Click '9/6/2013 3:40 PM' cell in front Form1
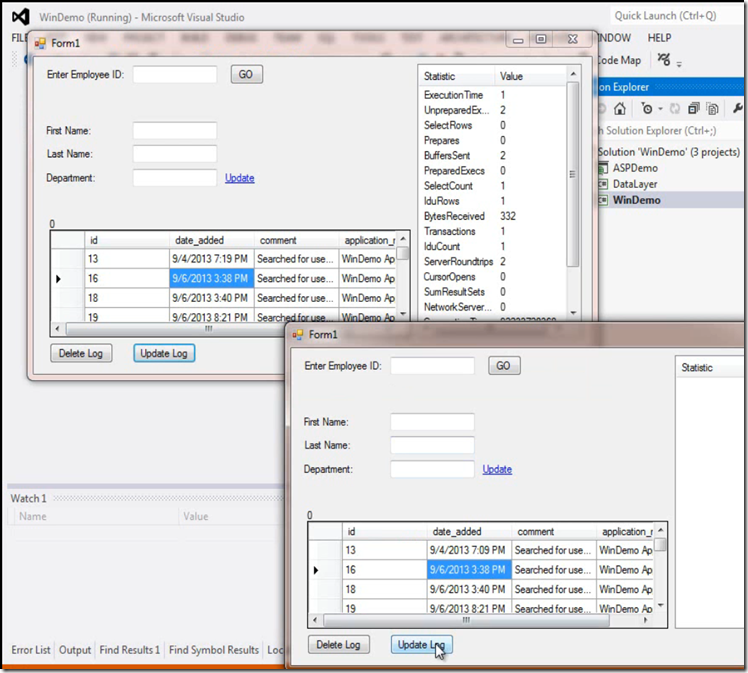Screen dimensions: 748x673 coord(469,590)
